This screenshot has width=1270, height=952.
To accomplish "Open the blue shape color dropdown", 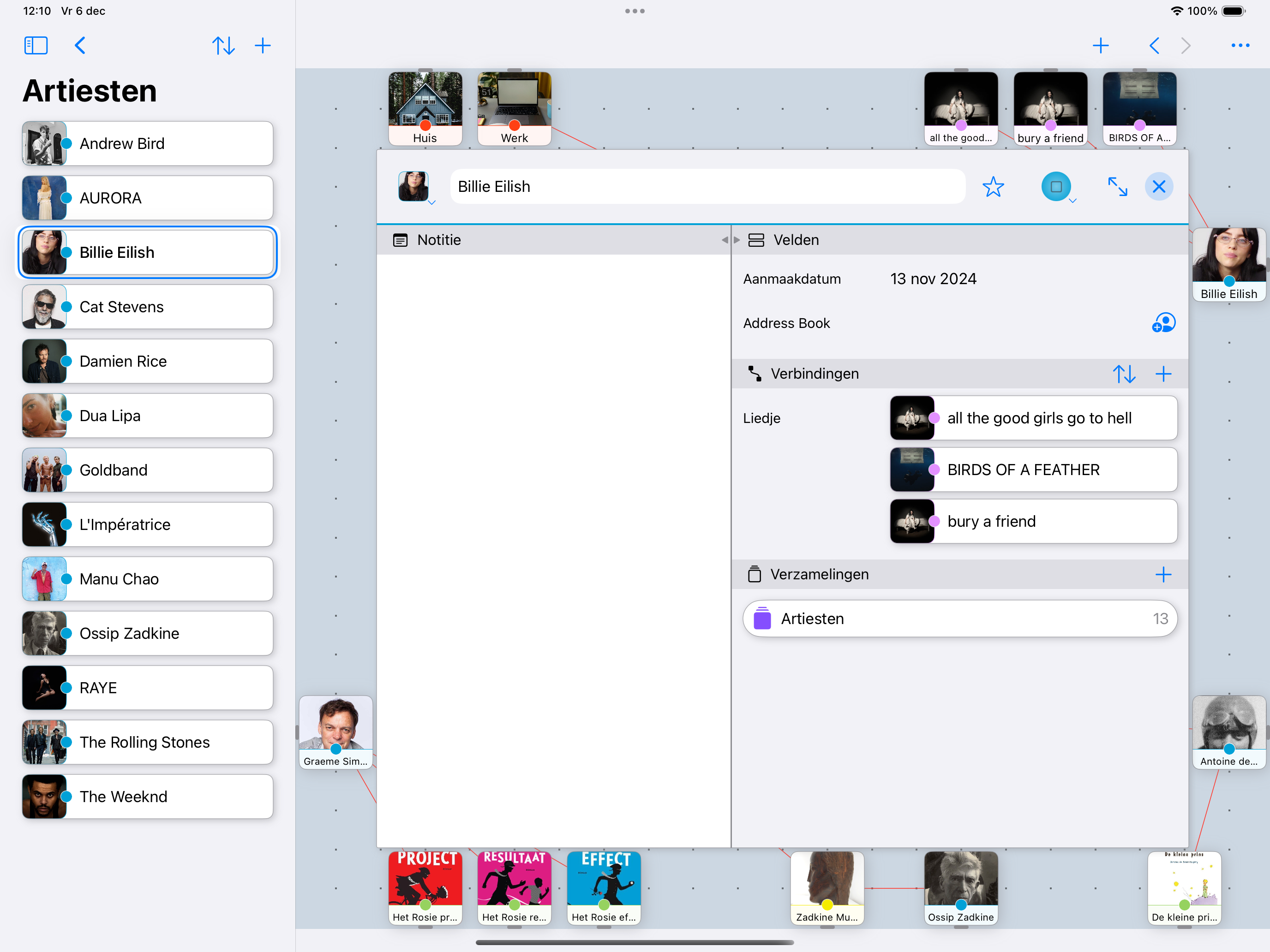I will (1057, 187).
